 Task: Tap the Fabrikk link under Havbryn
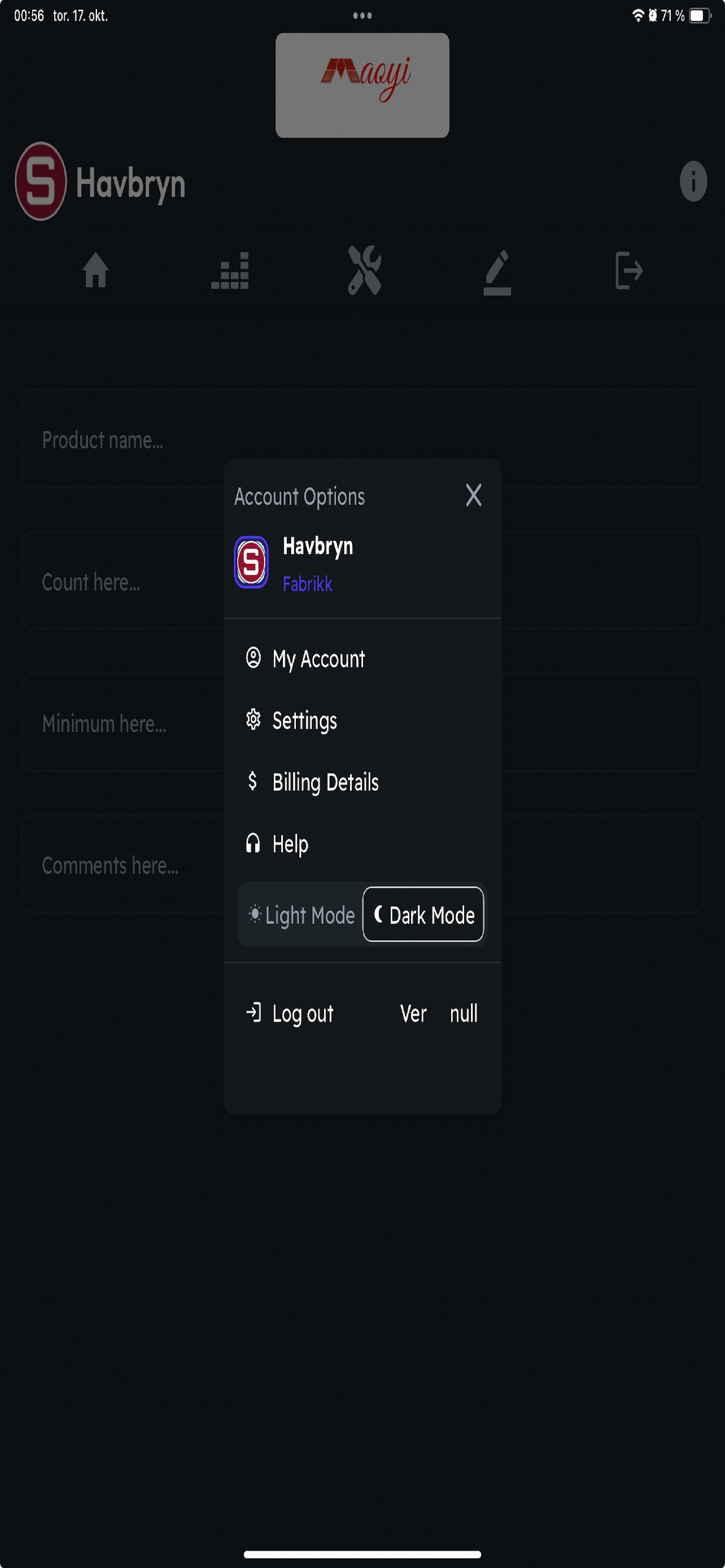point(307,584)
